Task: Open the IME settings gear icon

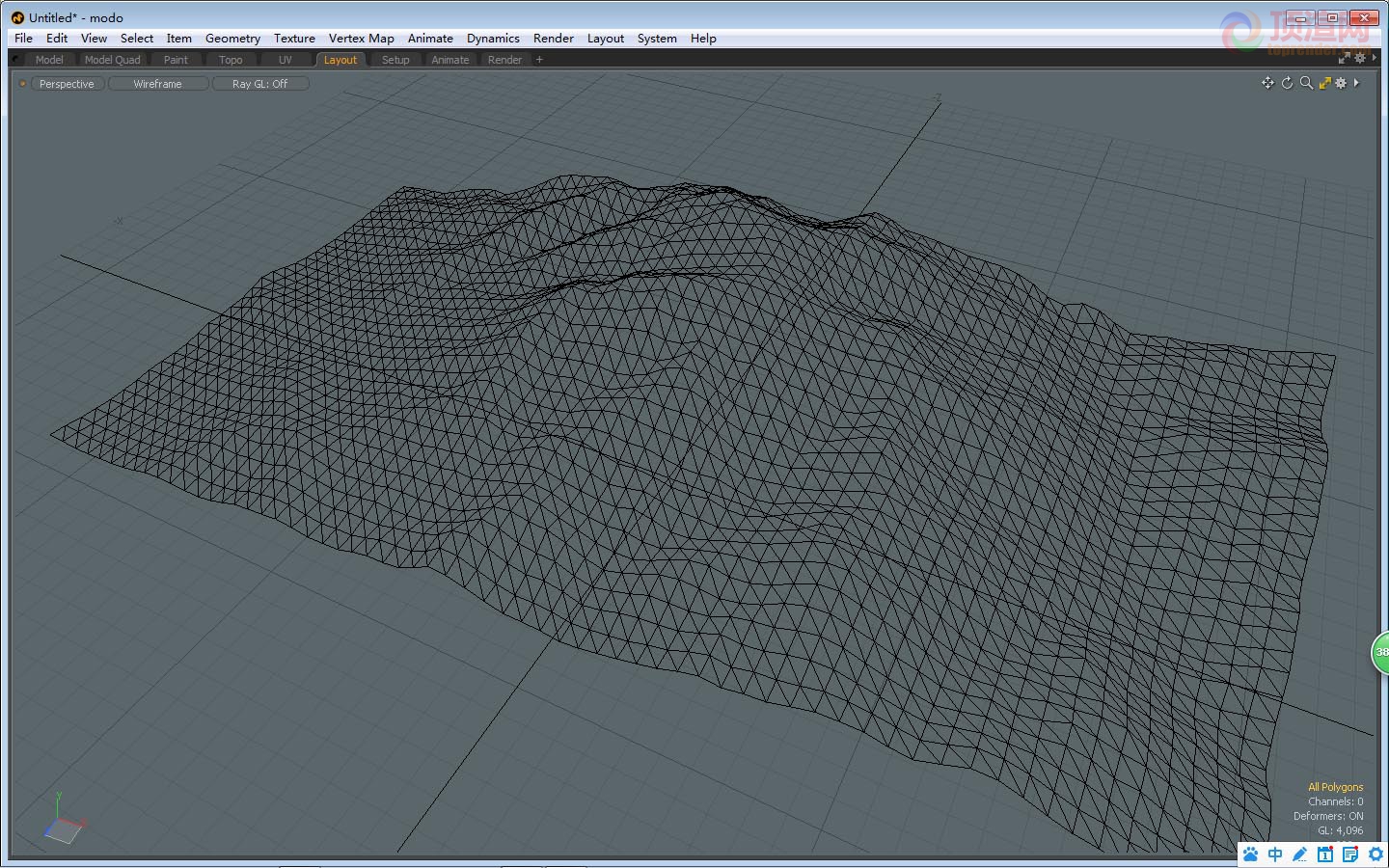Action: (1375, 854)
